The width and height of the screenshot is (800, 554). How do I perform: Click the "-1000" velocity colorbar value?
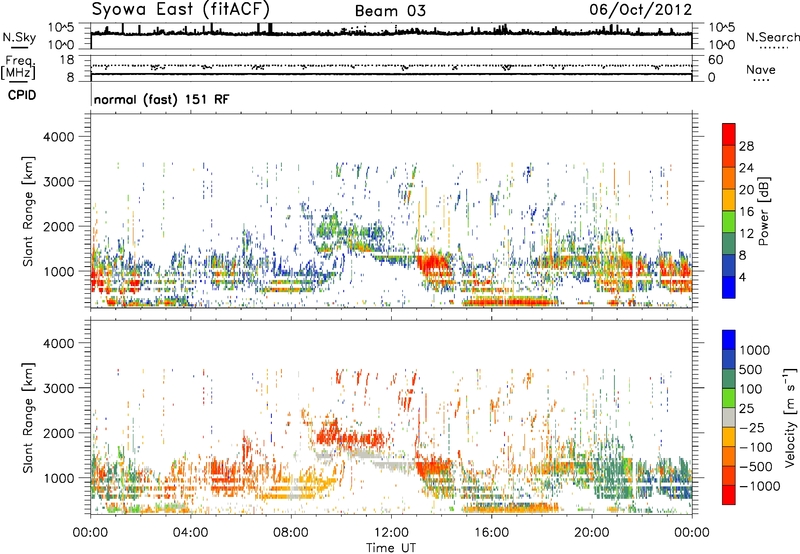click(760, 486)
